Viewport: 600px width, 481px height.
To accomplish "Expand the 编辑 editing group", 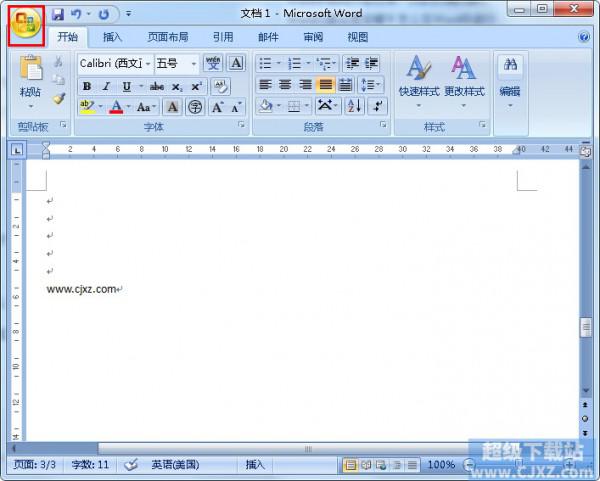I will click(510, 82).
